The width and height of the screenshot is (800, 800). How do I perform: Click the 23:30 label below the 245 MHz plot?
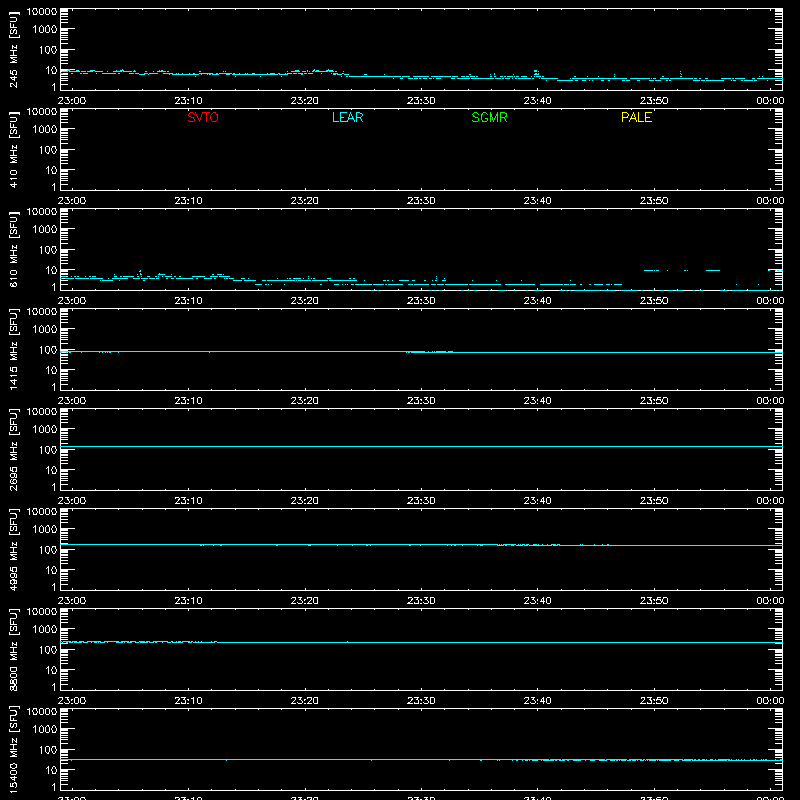click(421, 101)
